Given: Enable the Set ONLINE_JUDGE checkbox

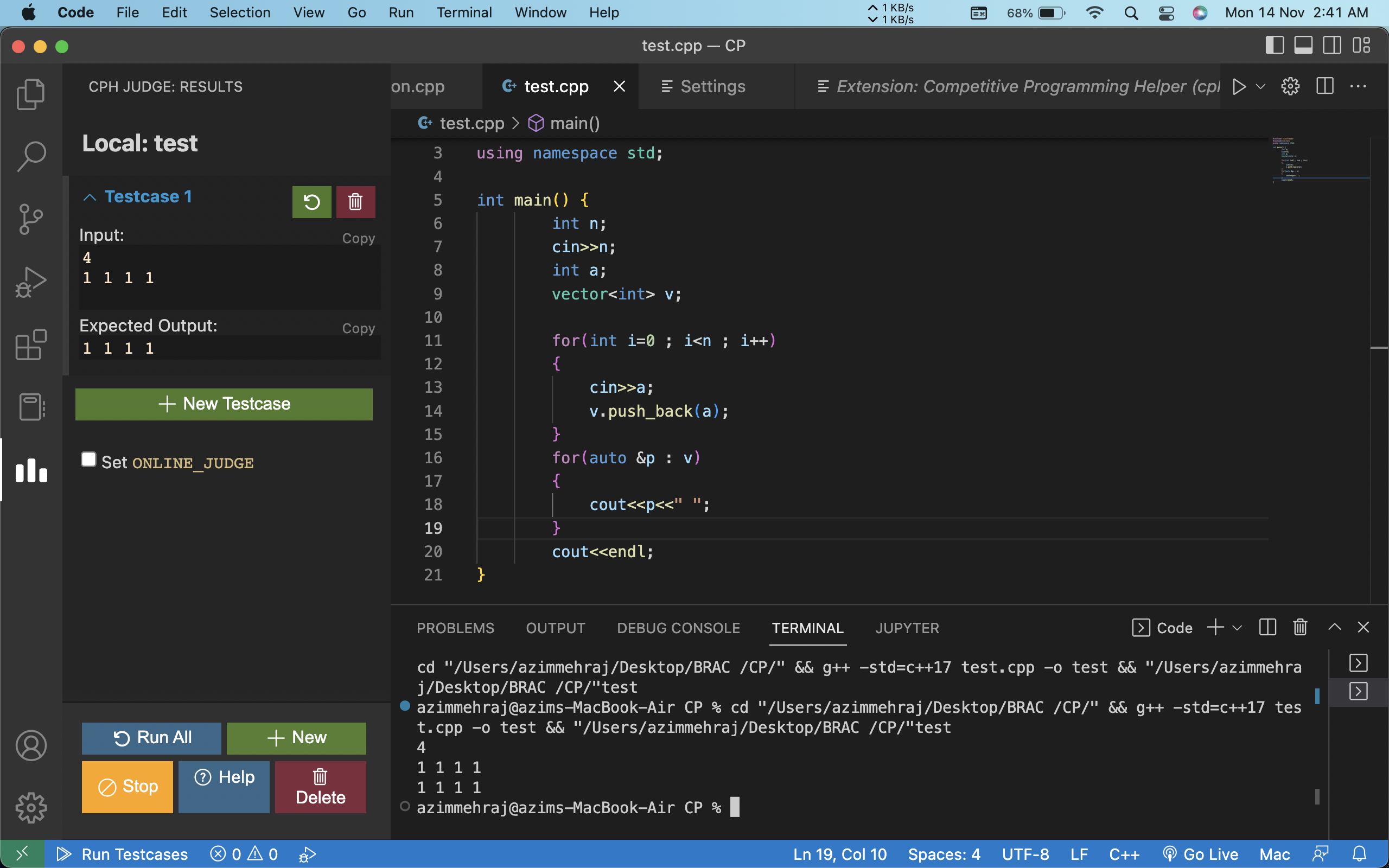Looking at the screenshot, I should click(x=88, y=459).
